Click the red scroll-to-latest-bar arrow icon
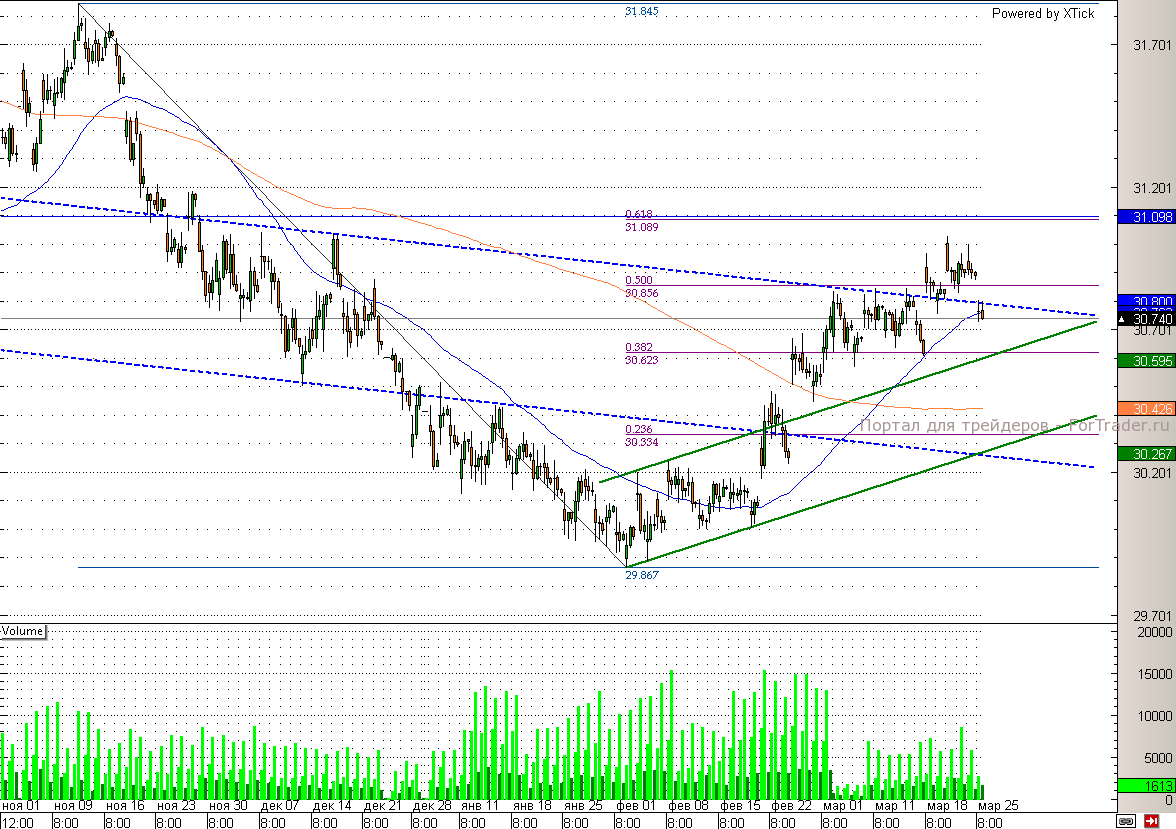 (1151, 821)
